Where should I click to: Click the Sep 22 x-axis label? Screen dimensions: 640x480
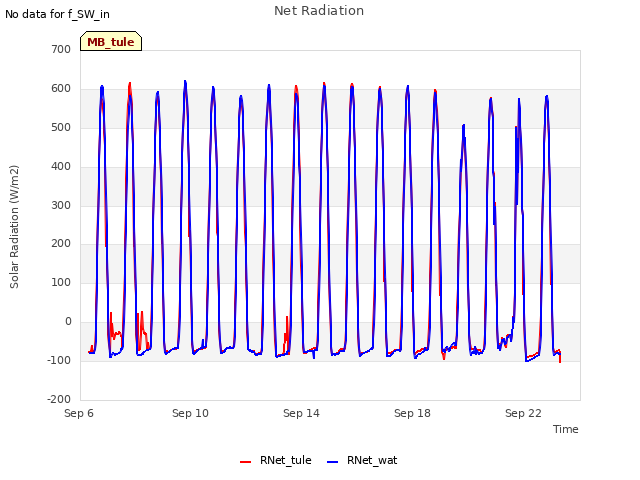click(523, 413)
